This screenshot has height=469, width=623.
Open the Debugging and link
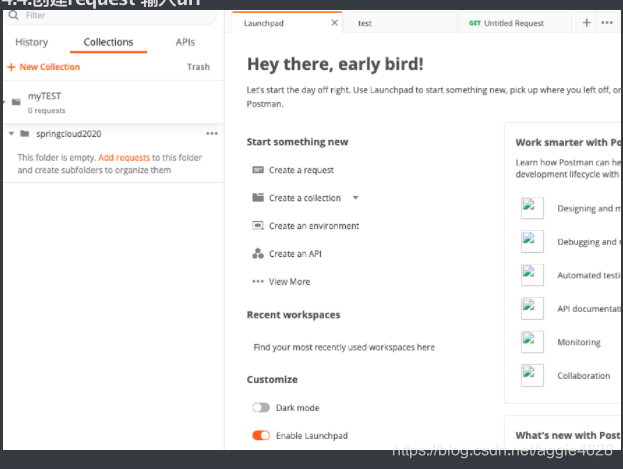(589, 242)
